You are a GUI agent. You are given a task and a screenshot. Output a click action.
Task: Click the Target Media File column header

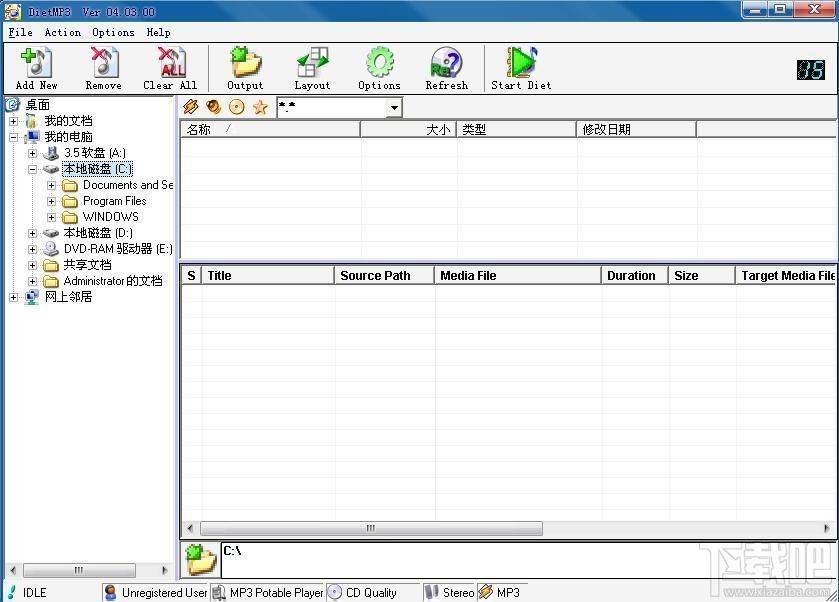click(x=786, y=276)
